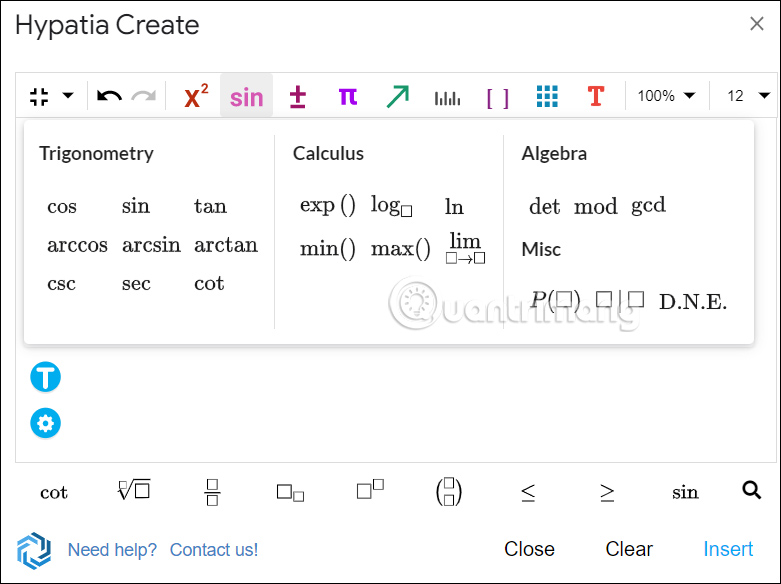
Task: Insert the arctan function
Action: [226, 245]
